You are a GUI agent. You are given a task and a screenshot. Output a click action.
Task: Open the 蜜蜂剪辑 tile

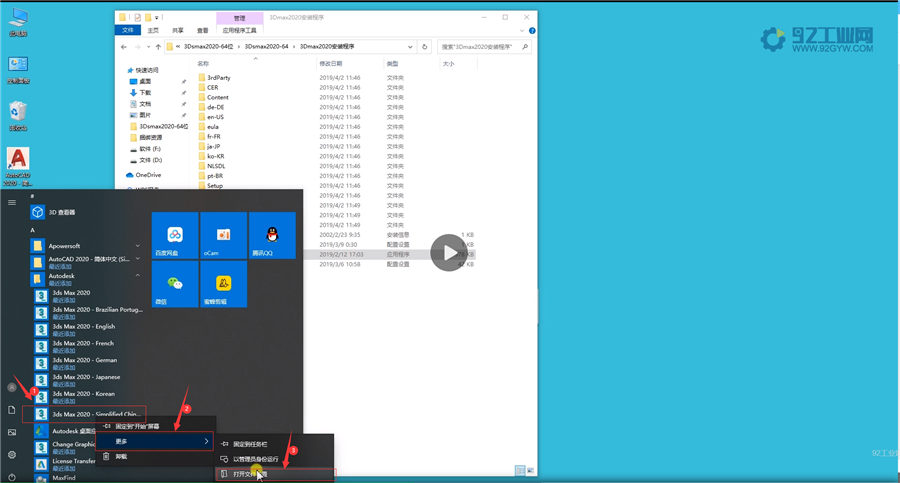[223, 284]
